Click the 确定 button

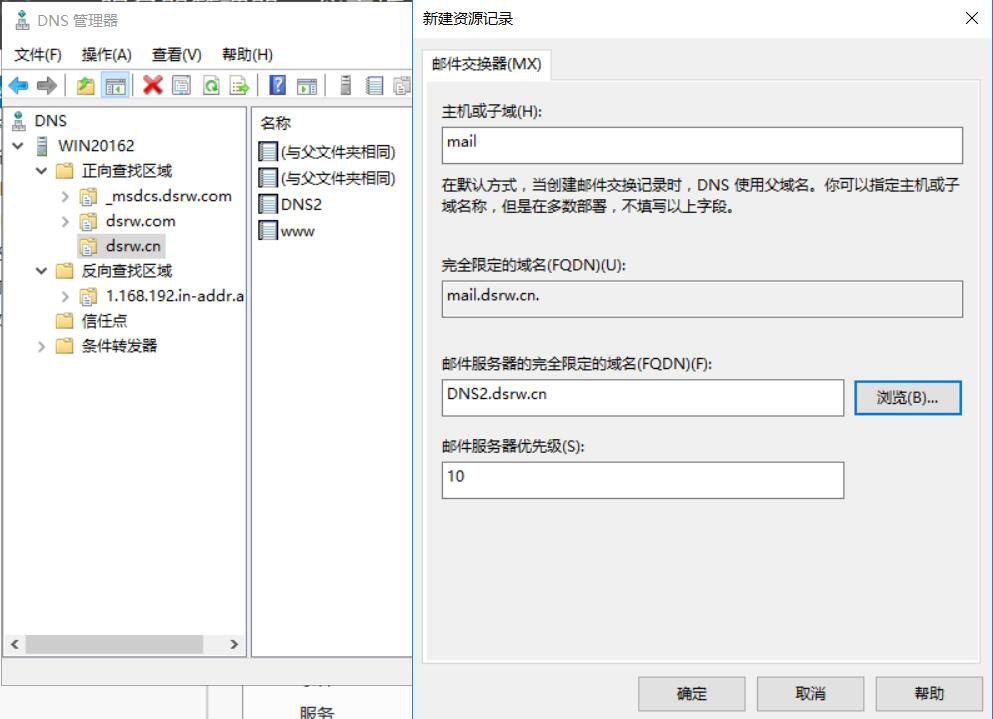tap(691, 694)
